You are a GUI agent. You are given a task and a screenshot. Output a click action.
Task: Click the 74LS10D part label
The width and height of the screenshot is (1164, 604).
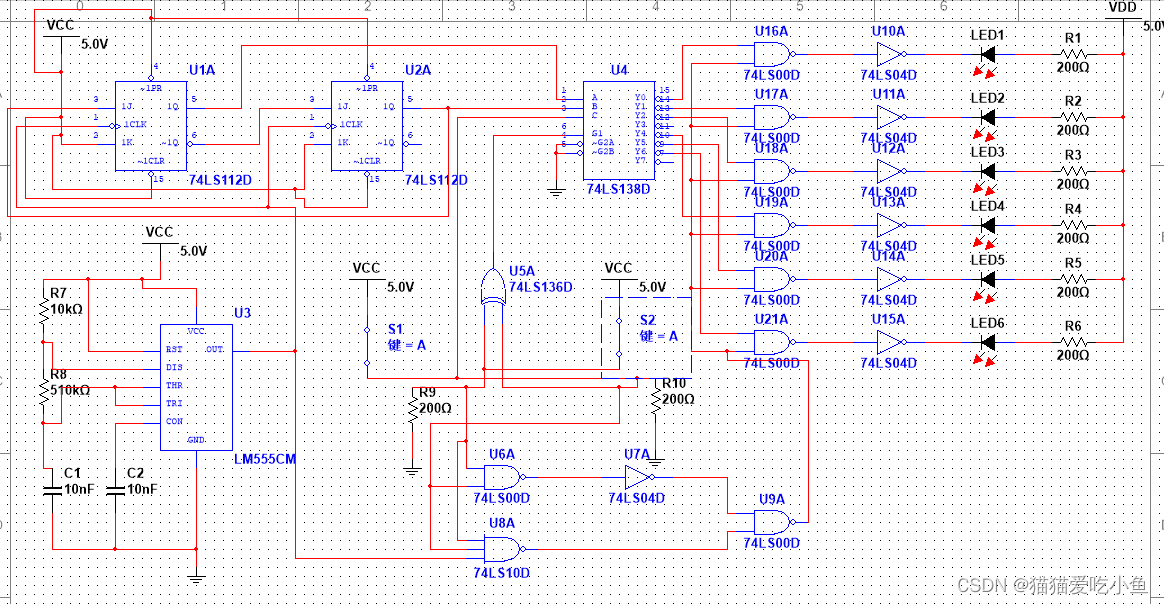point(502,573)
